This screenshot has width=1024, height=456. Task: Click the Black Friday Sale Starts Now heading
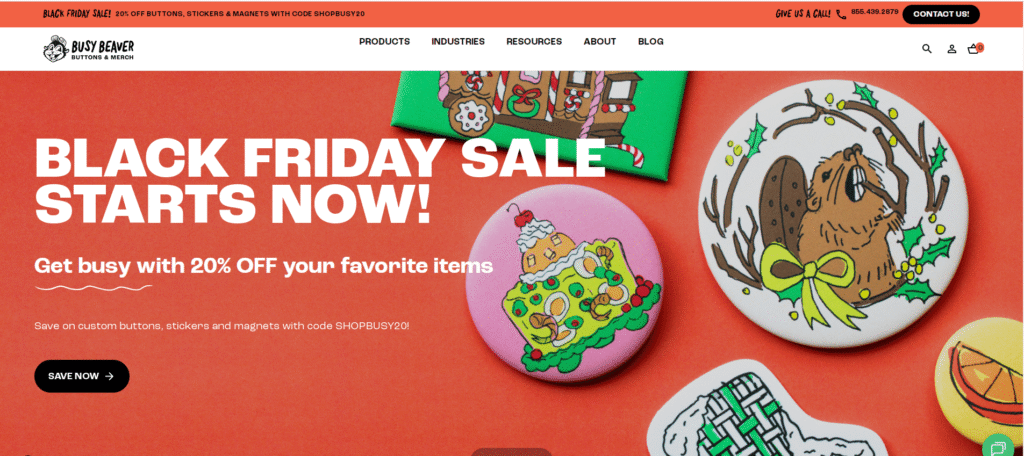pyautogui.click(x=321, y=180)
